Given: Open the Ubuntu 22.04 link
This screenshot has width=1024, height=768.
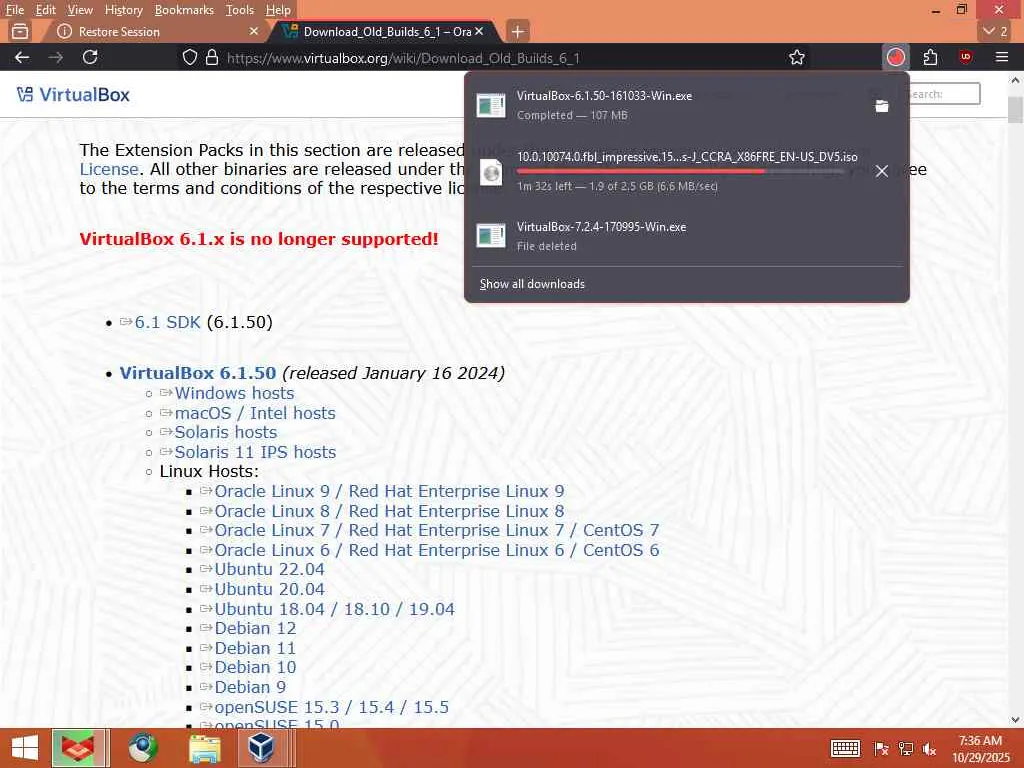Looking at the screenshot, I should click(269, 569).
